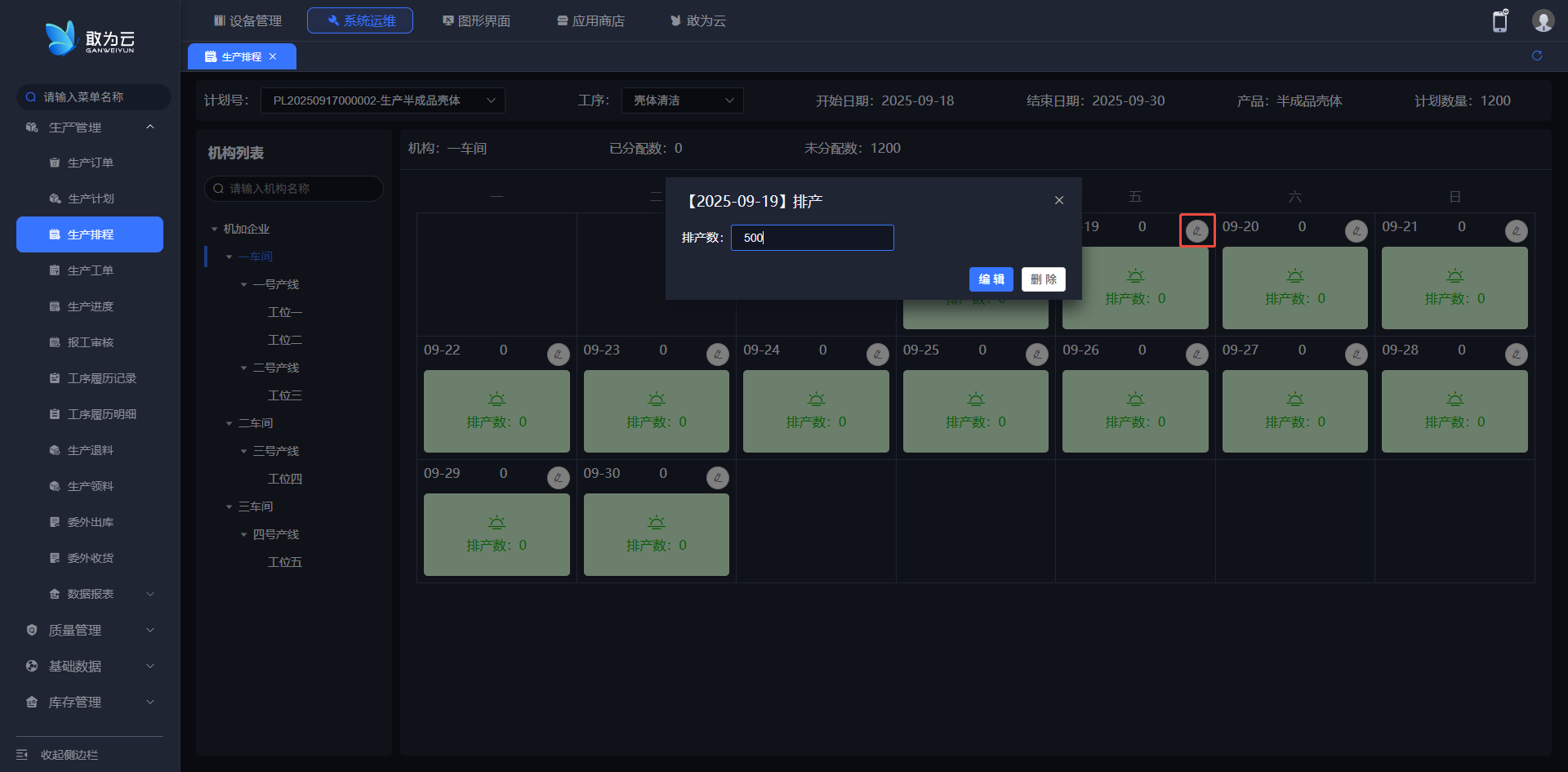Select 工位四 in the organization tree
The height and width of the screenshot is (772, 1568).
pyautogui.click(x=285, y=479)
